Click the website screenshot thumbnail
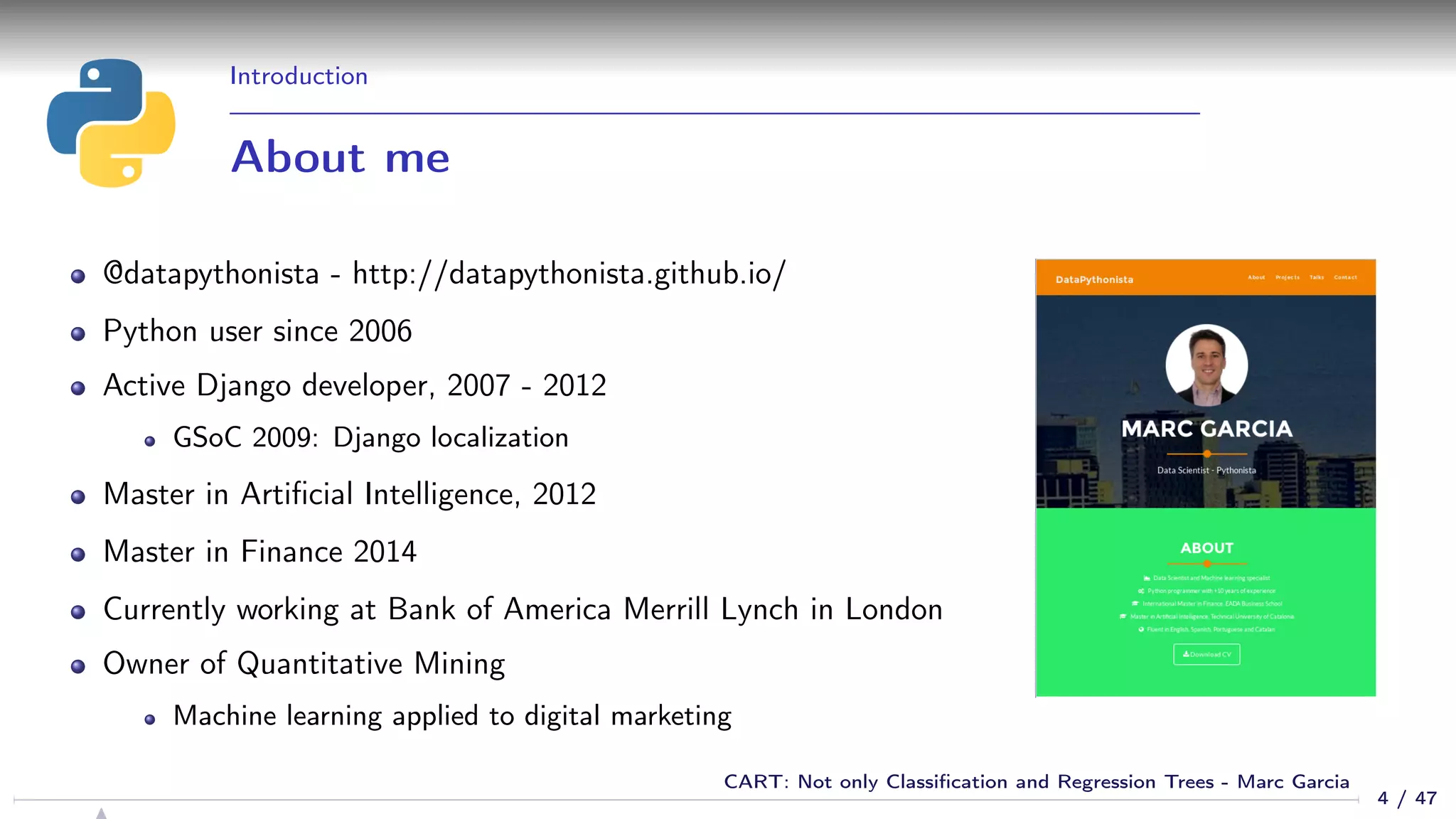Image resolution: width=1456 pixels, height=819 pixels. [1206, 478]
